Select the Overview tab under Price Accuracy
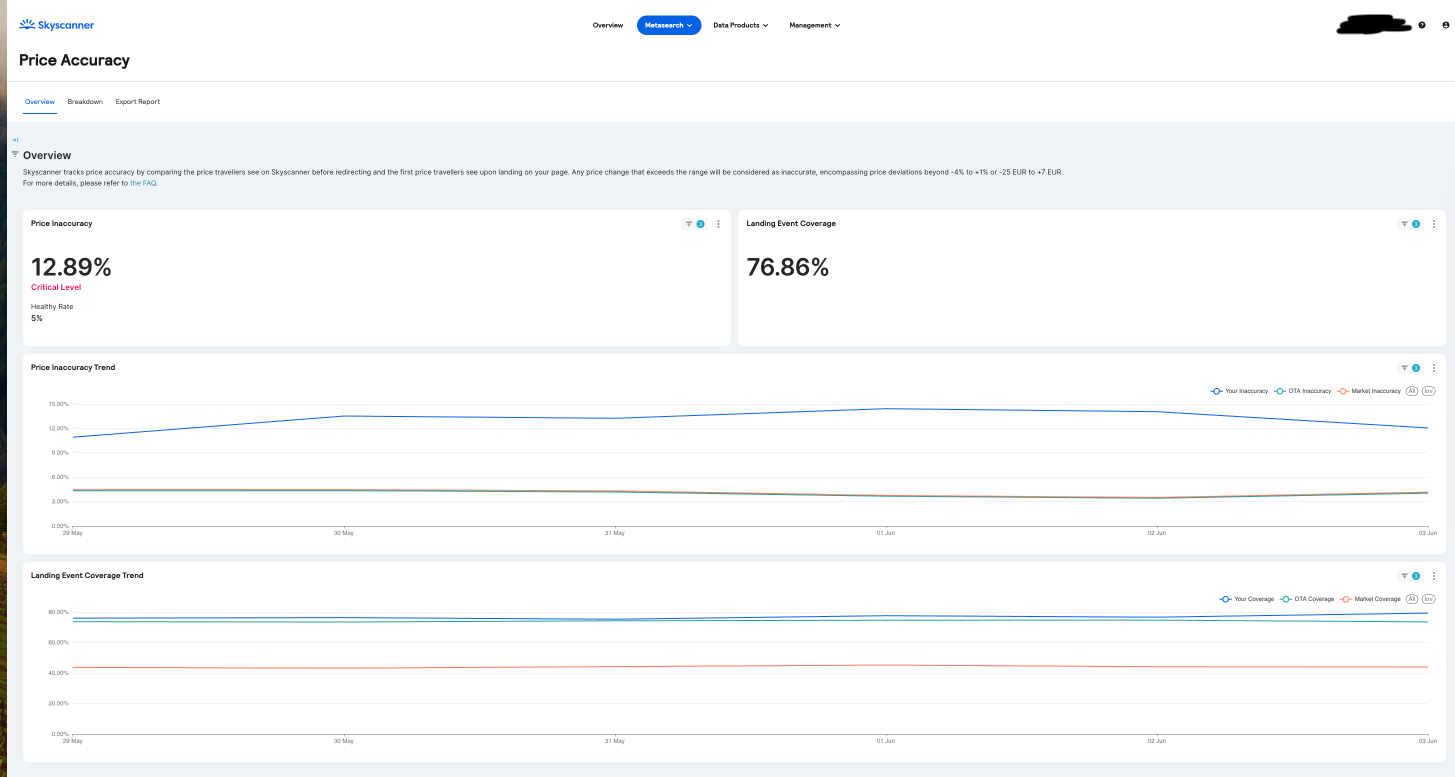 pyautogui.click(x=40, y=102)
